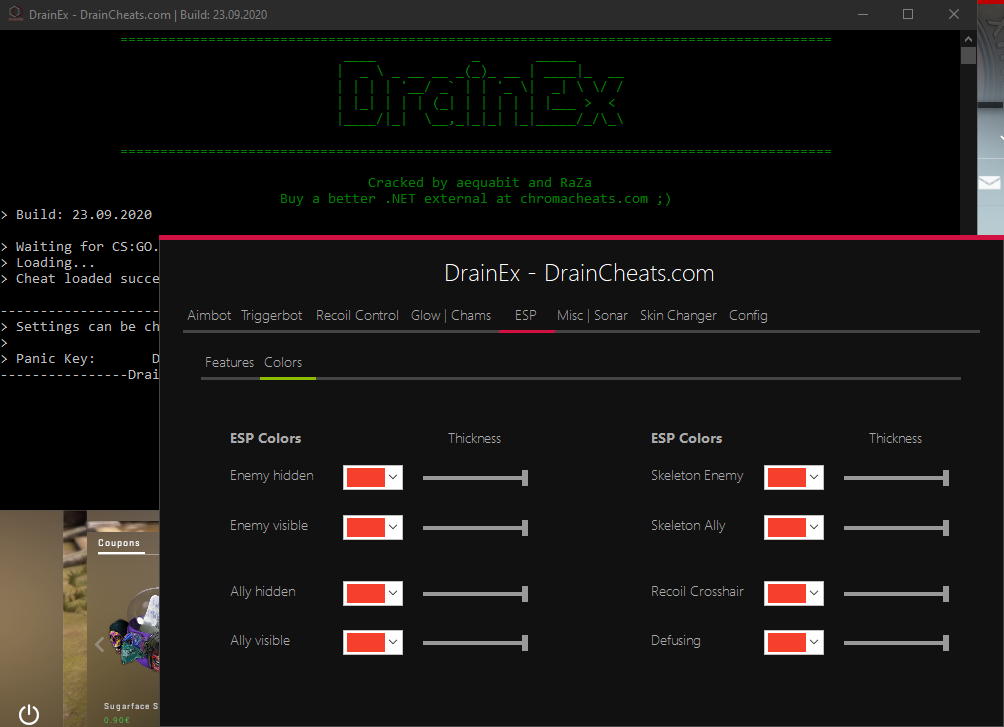Screen dimensions: 1004x727
Task: Maximize the DrainEx console window
Action: pyautogui.click(x=908, y=14)
